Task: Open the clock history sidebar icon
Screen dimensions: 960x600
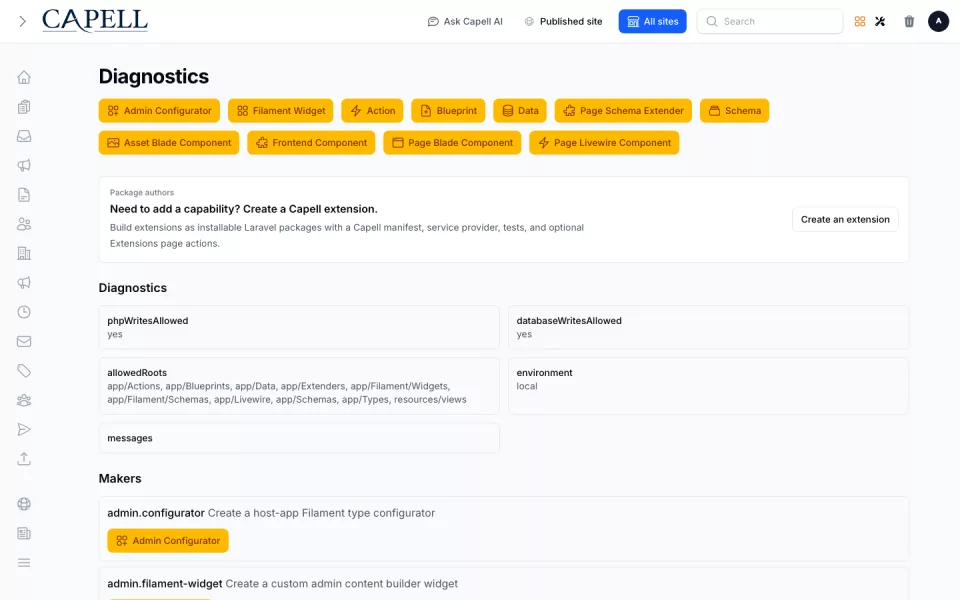Action: (x=24, y=312)
